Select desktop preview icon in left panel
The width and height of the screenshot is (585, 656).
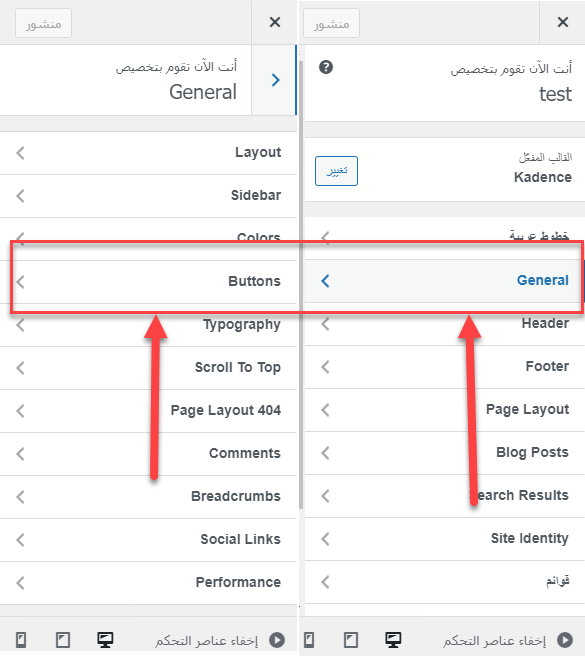tap(105, 640)
